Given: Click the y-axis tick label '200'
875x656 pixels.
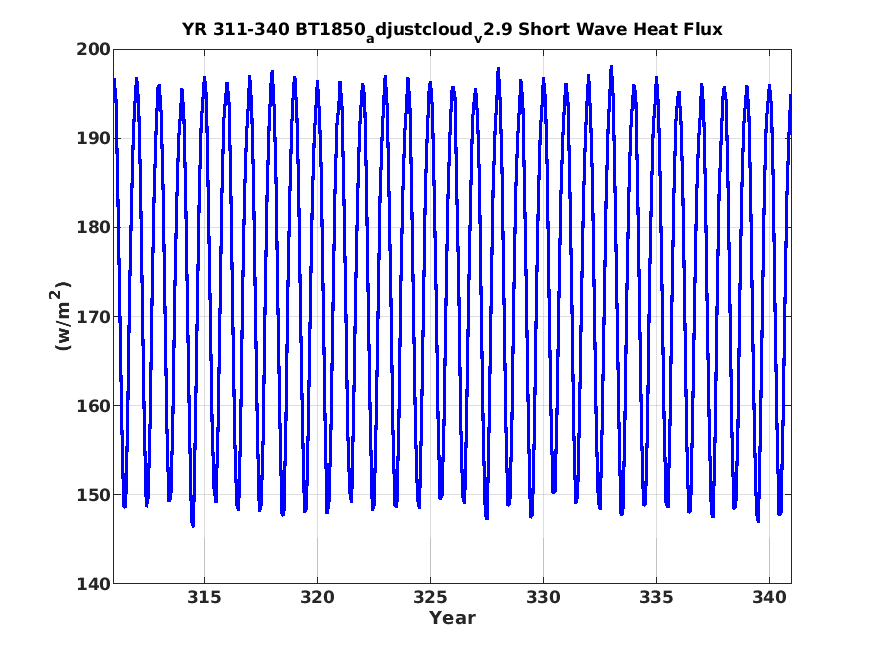Looking at the screenshot, I should 94,49.
